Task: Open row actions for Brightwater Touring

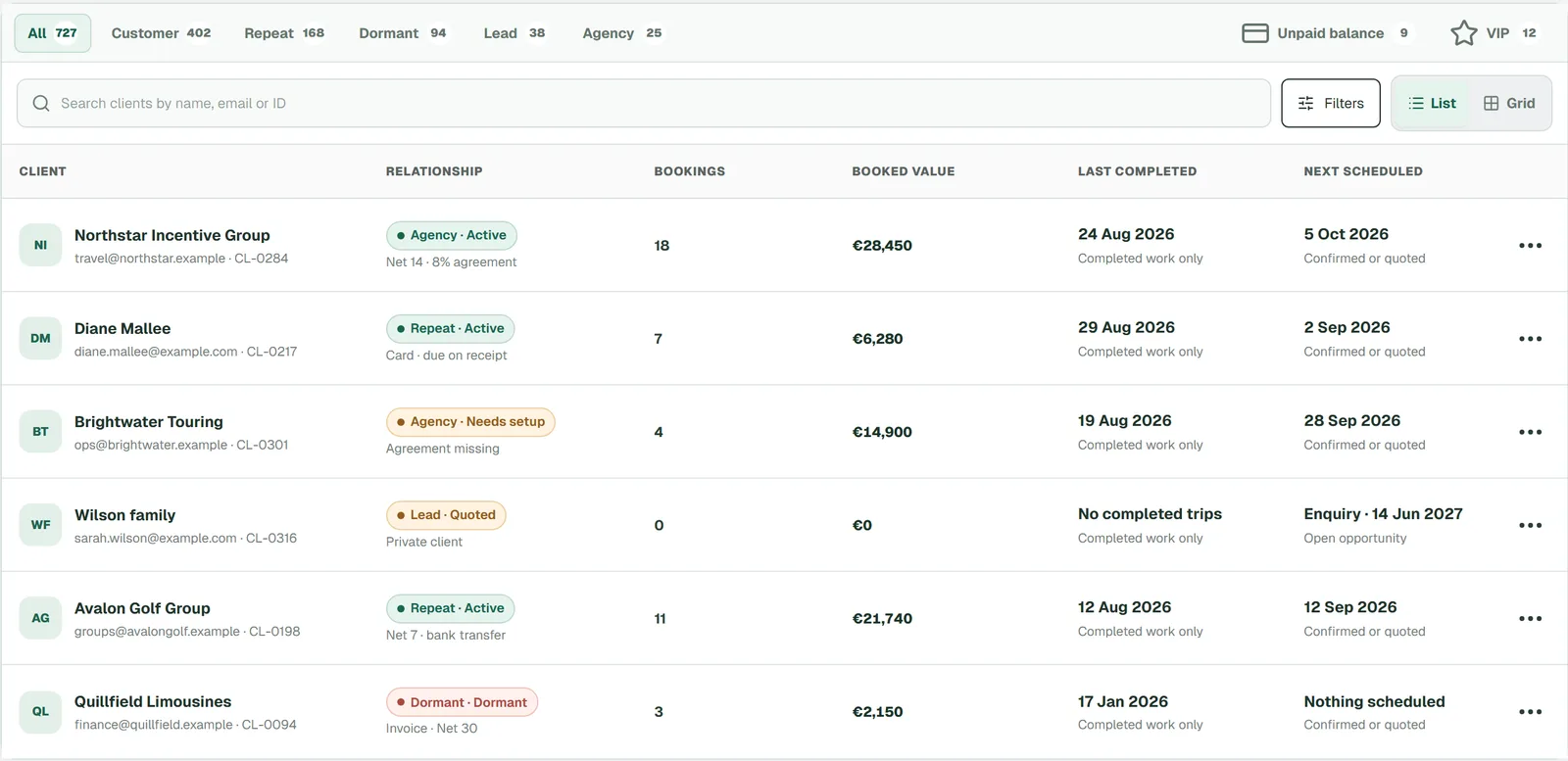Action: [x=1530, y=432]
